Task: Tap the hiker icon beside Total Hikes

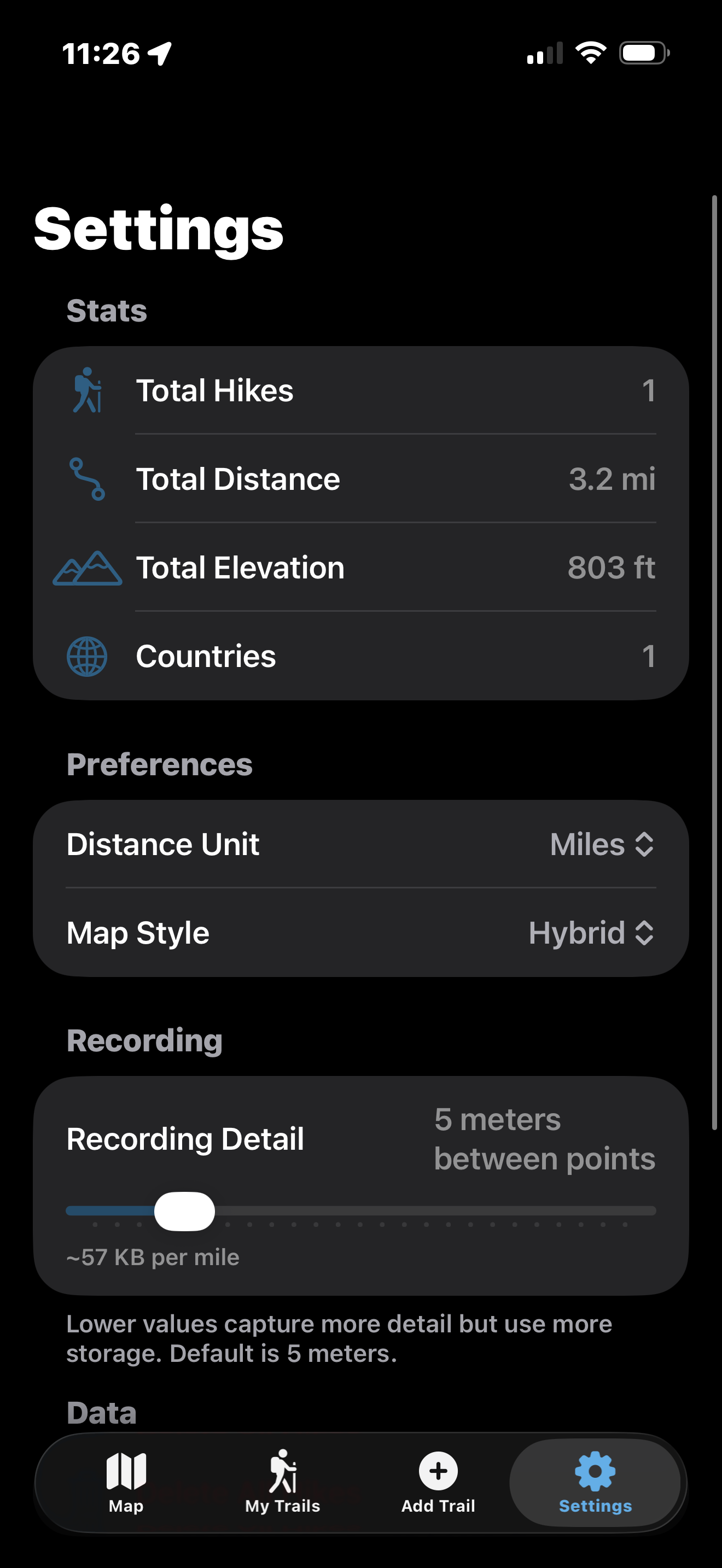Action: tap(87, 390)
